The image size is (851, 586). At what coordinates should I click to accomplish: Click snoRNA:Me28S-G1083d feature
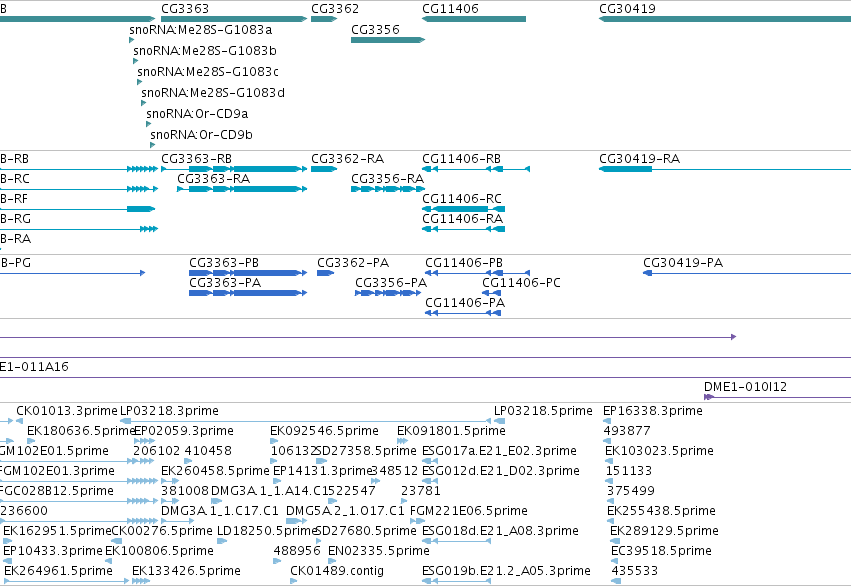(x=213, y=93)
